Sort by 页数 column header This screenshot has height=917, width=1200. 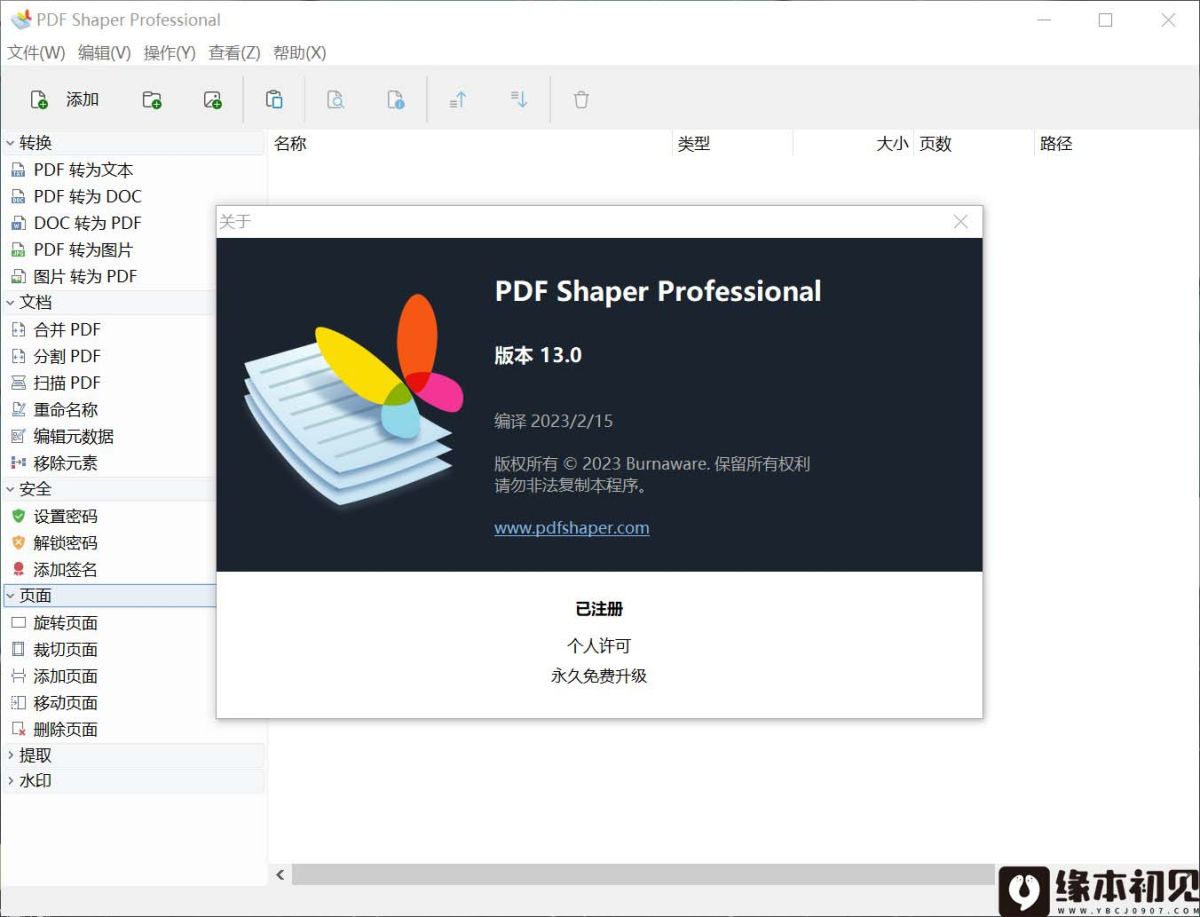click(x=974, y=144)
